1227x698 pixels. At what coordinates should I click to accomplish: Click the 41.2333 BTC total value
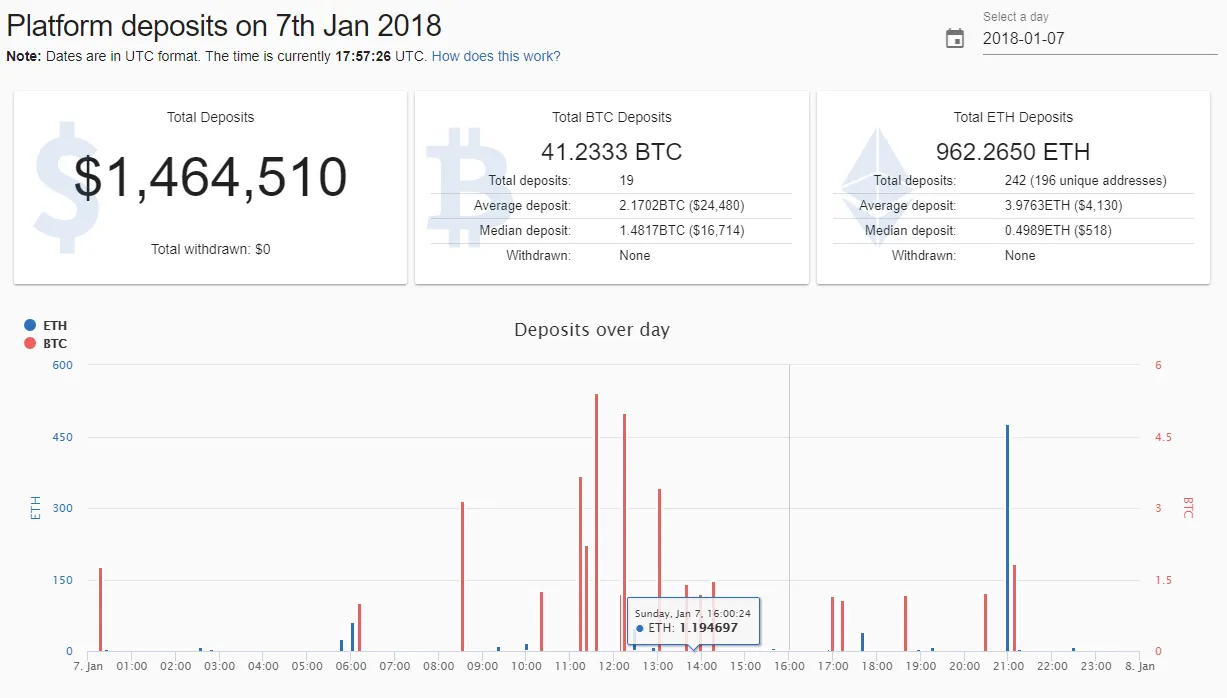coord(612,152)
